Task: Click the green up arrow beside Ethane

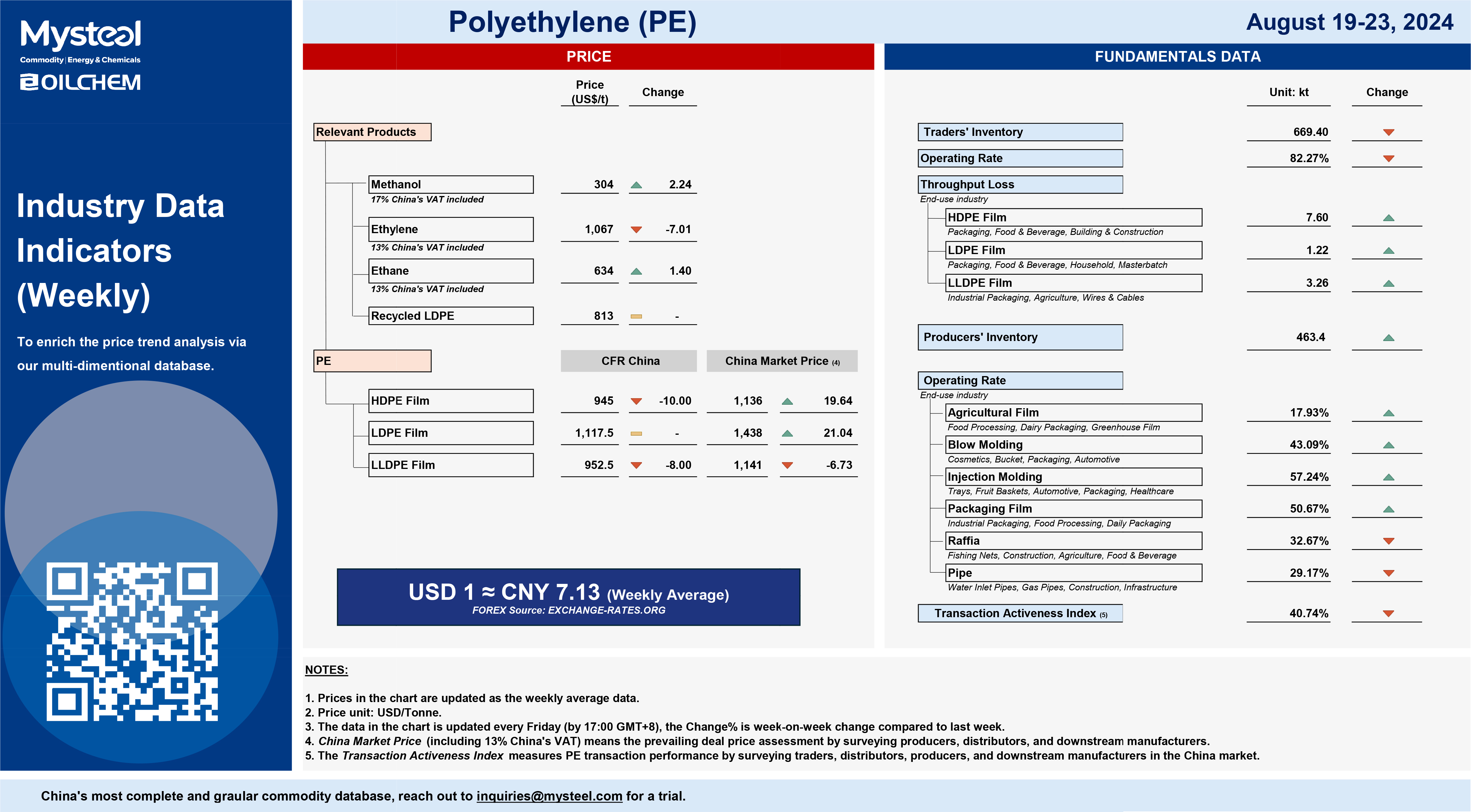Action: [636, 272]
